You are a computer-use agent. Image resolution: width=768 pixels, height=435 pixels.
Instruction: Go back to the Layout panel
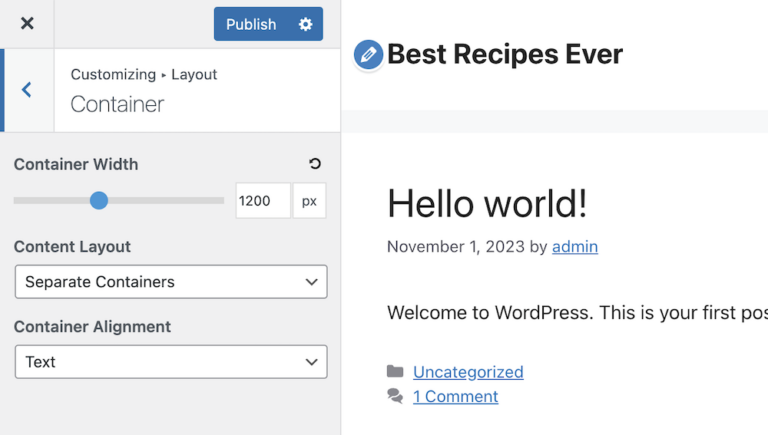(x=27, y=90)
